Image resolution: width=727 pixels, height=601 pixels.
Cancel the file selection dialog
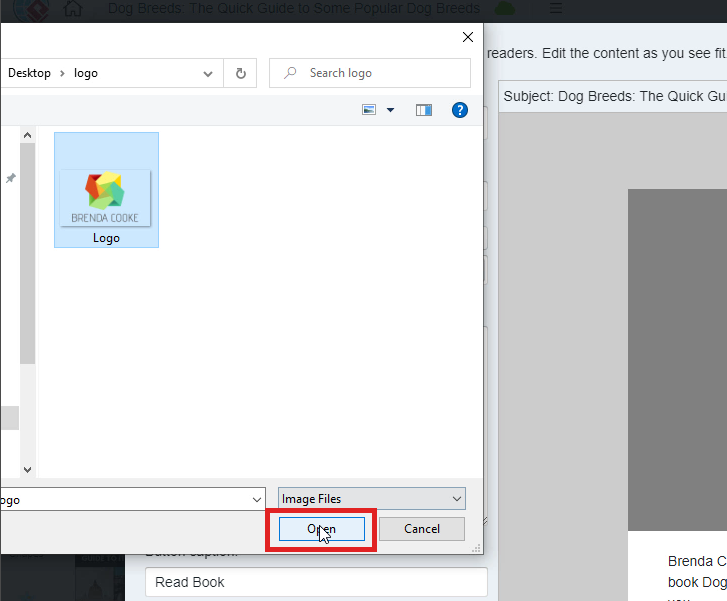(x=422, y=529)
